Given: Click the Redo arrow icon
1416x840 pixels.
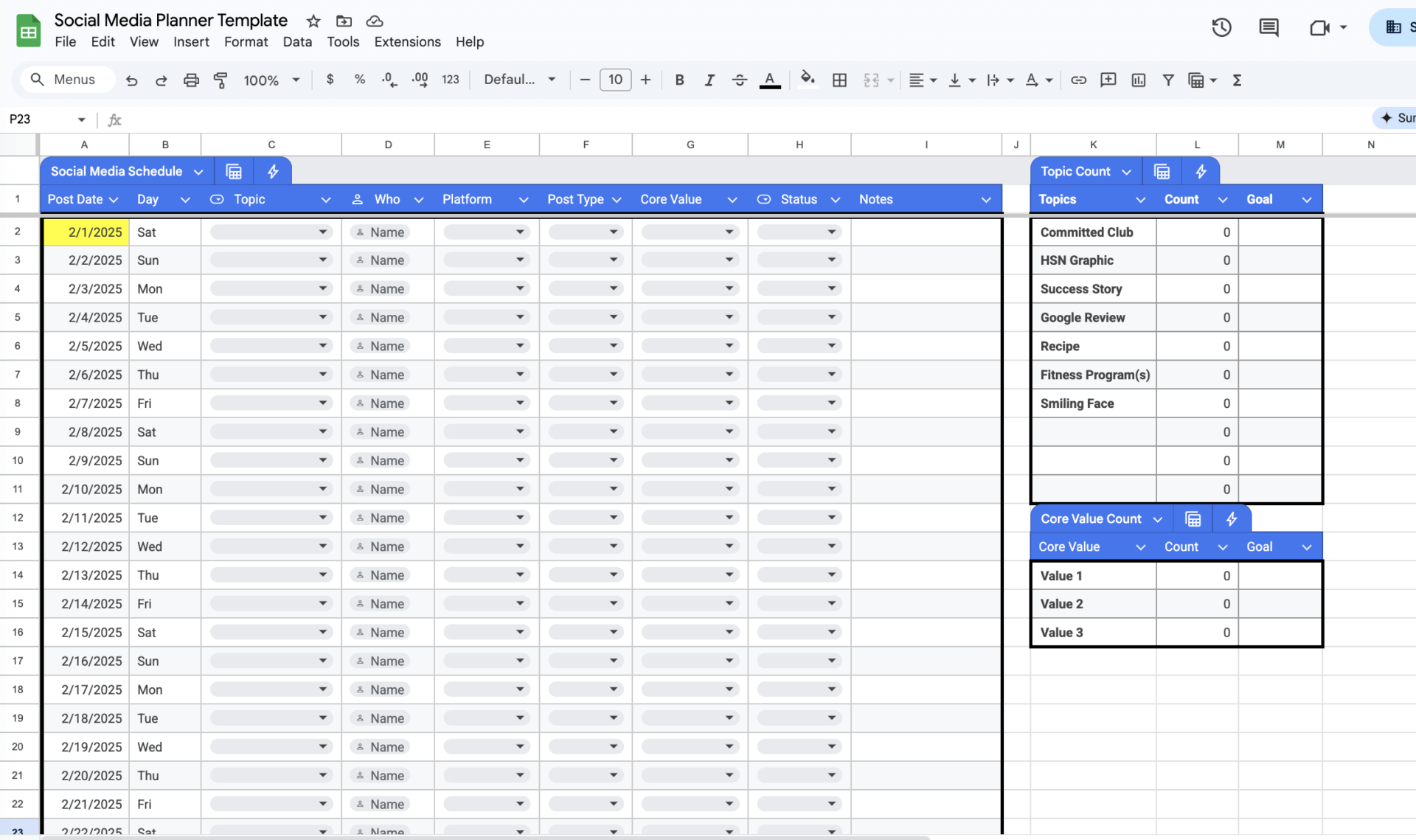Looking at the screenshot, I should point(161,80).
